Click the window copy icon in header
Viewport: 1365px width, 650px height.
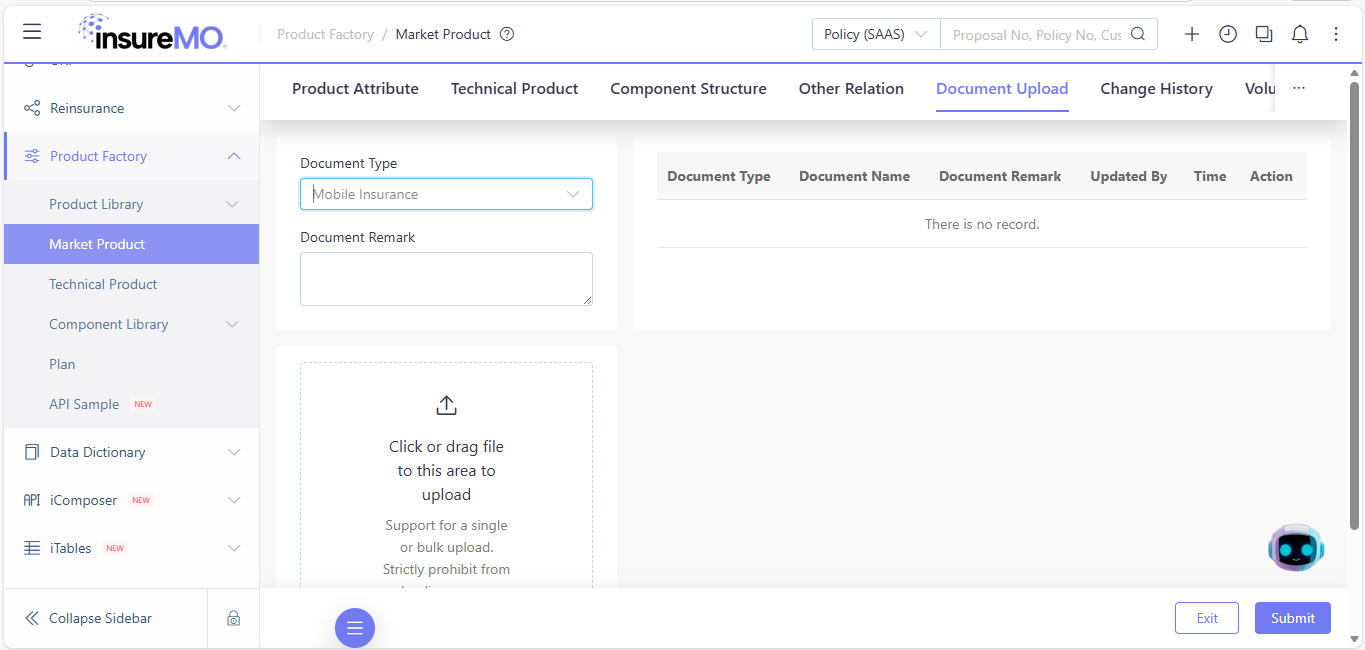coord(1264,34)
